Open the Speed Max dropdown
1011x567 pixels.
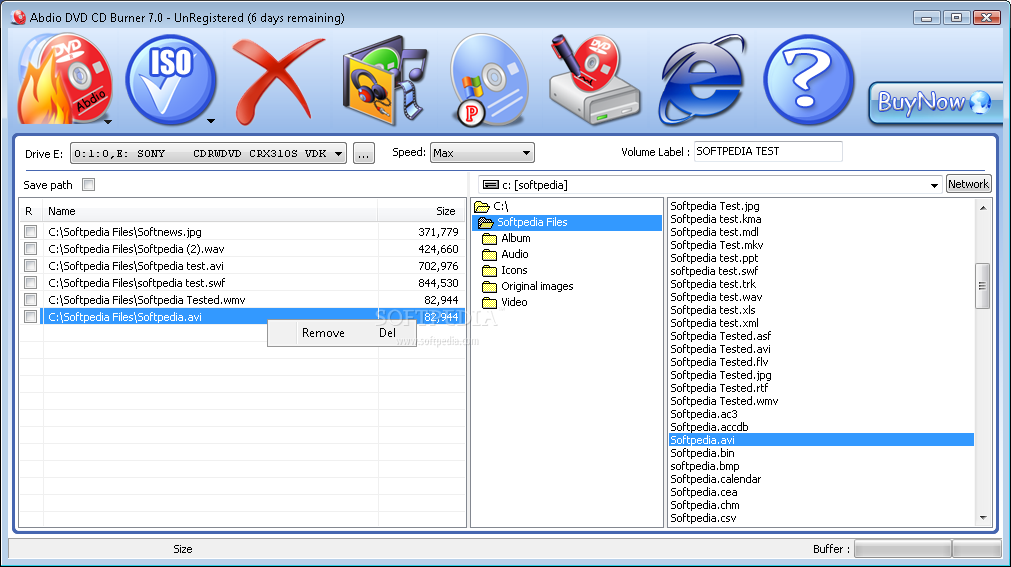(482, 153)
